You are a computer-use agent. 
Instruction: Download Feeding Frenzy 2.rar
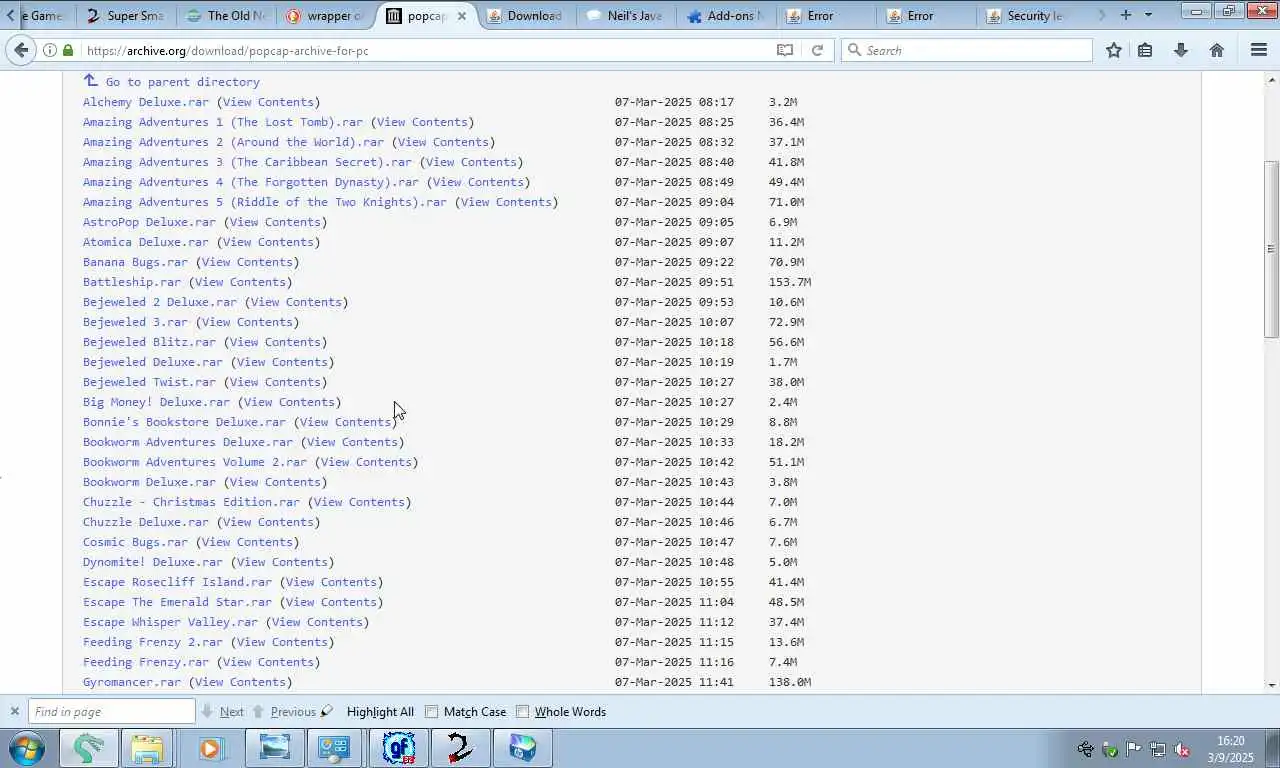[x=153, y=642]
